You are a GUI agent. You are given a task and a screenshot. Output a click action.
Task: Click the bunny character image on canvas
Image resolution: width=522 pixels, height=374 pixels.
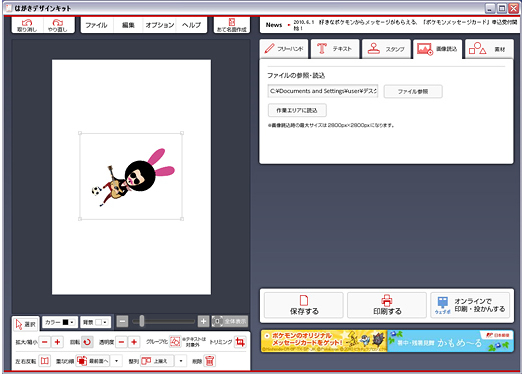[133, 178]
